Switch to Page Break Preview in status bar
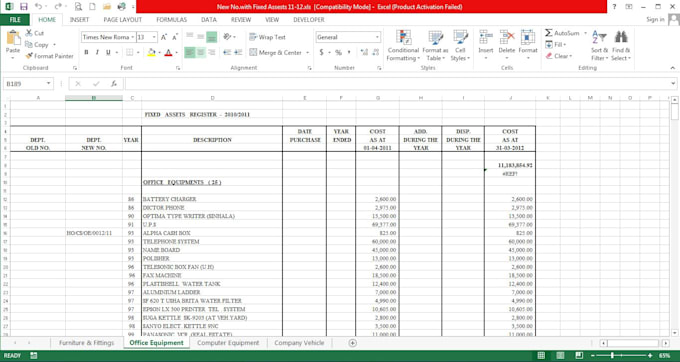 point(579,355)
